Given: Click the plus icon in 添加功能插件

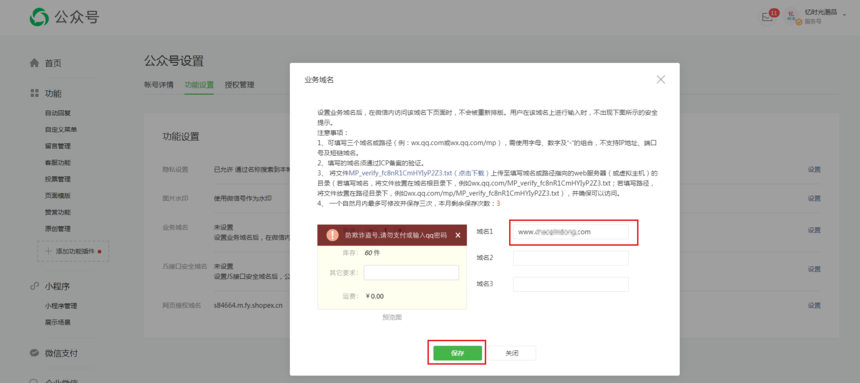Looking at the screenshot, I should click(47, 251).
